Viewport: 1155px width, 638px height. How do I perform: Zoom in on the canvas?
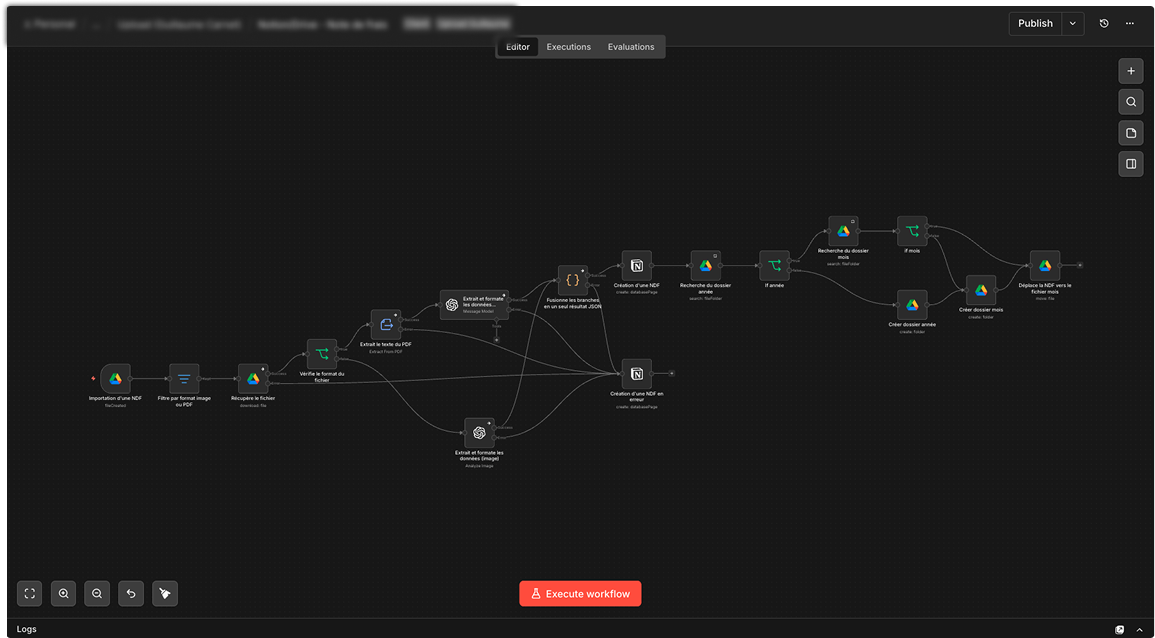click(63, 593)
